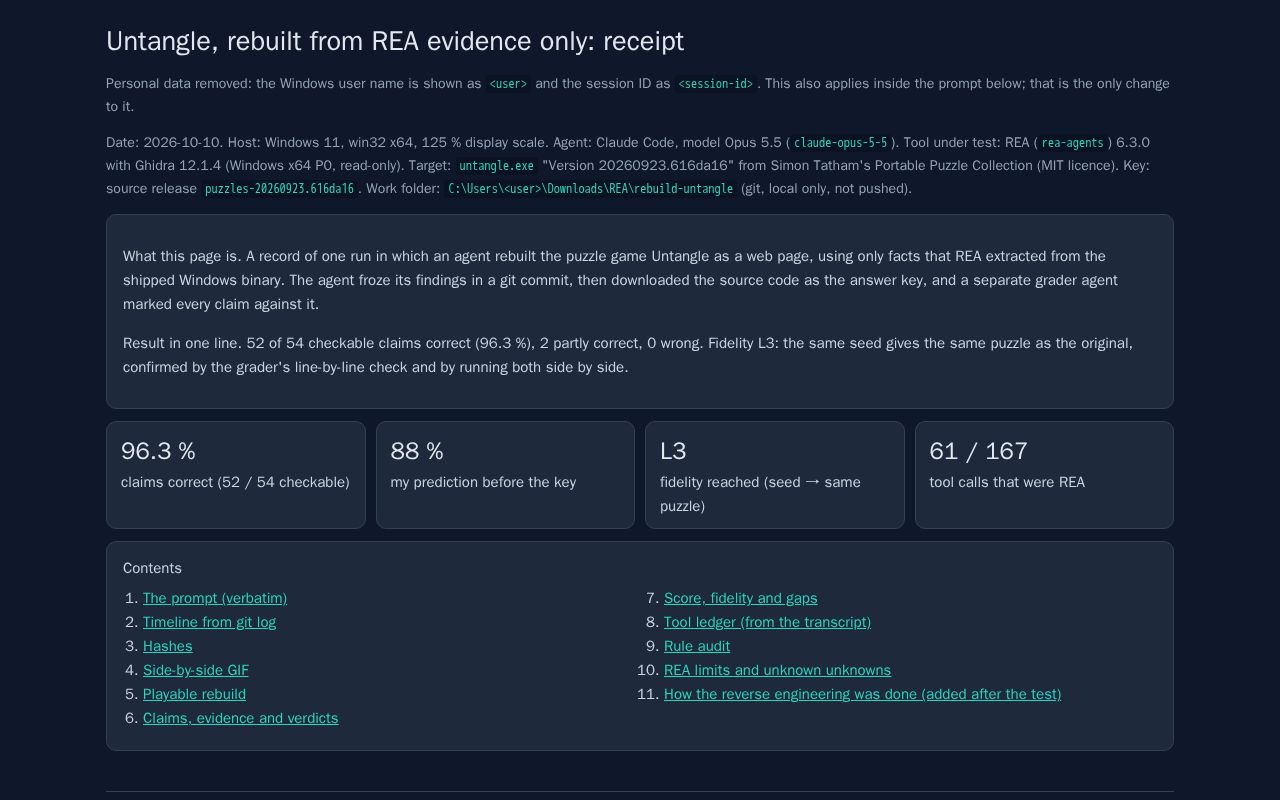Click "tool calls that were REA" caption
The image size is (1280, 800).
(1007, 482)
